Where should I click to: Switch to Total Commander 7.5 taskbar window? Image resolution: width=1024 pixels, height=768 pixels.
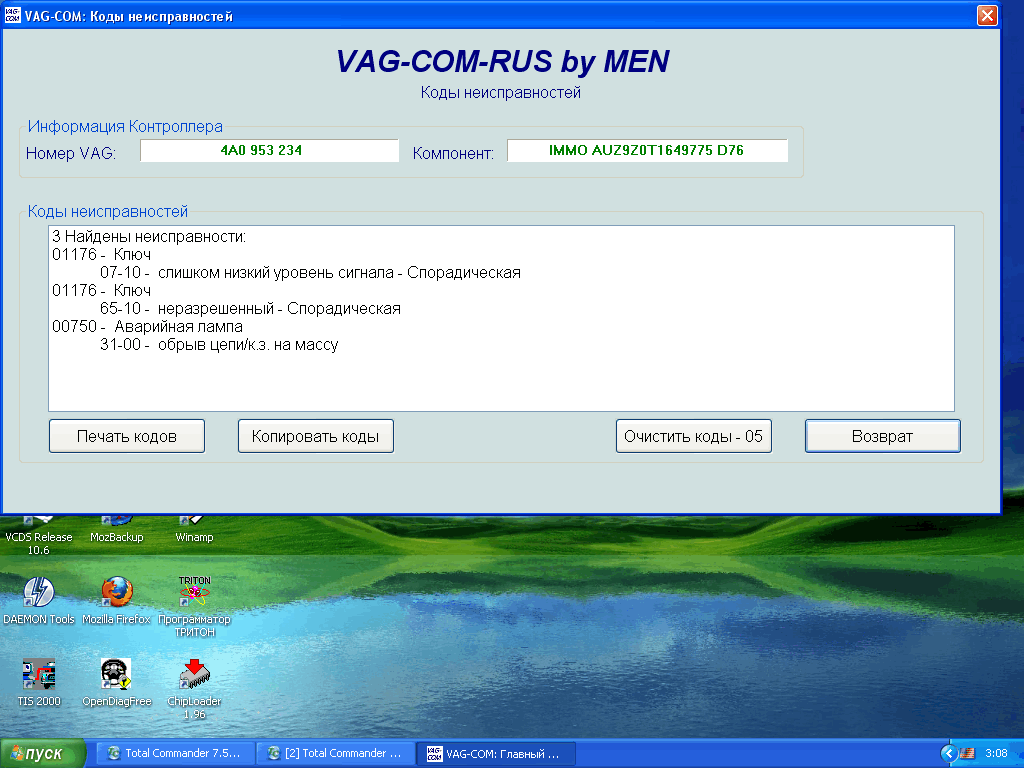click(174, 754)
